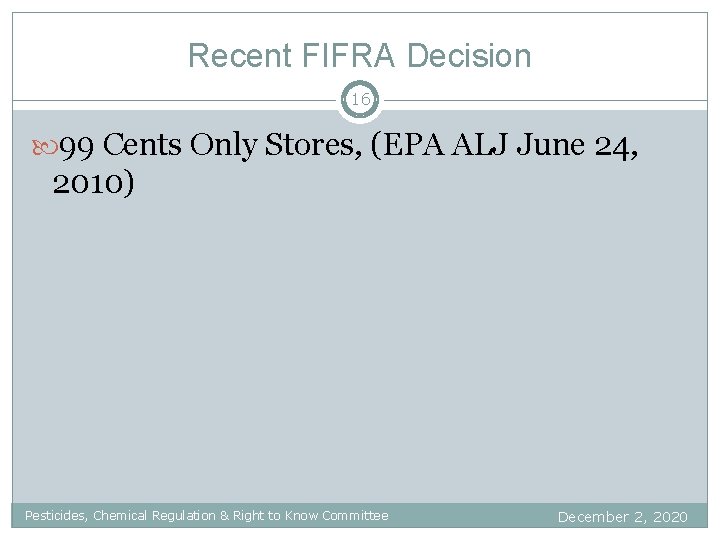
Task: Click the word 'Only' in the bullet
Action: point(224,146)
